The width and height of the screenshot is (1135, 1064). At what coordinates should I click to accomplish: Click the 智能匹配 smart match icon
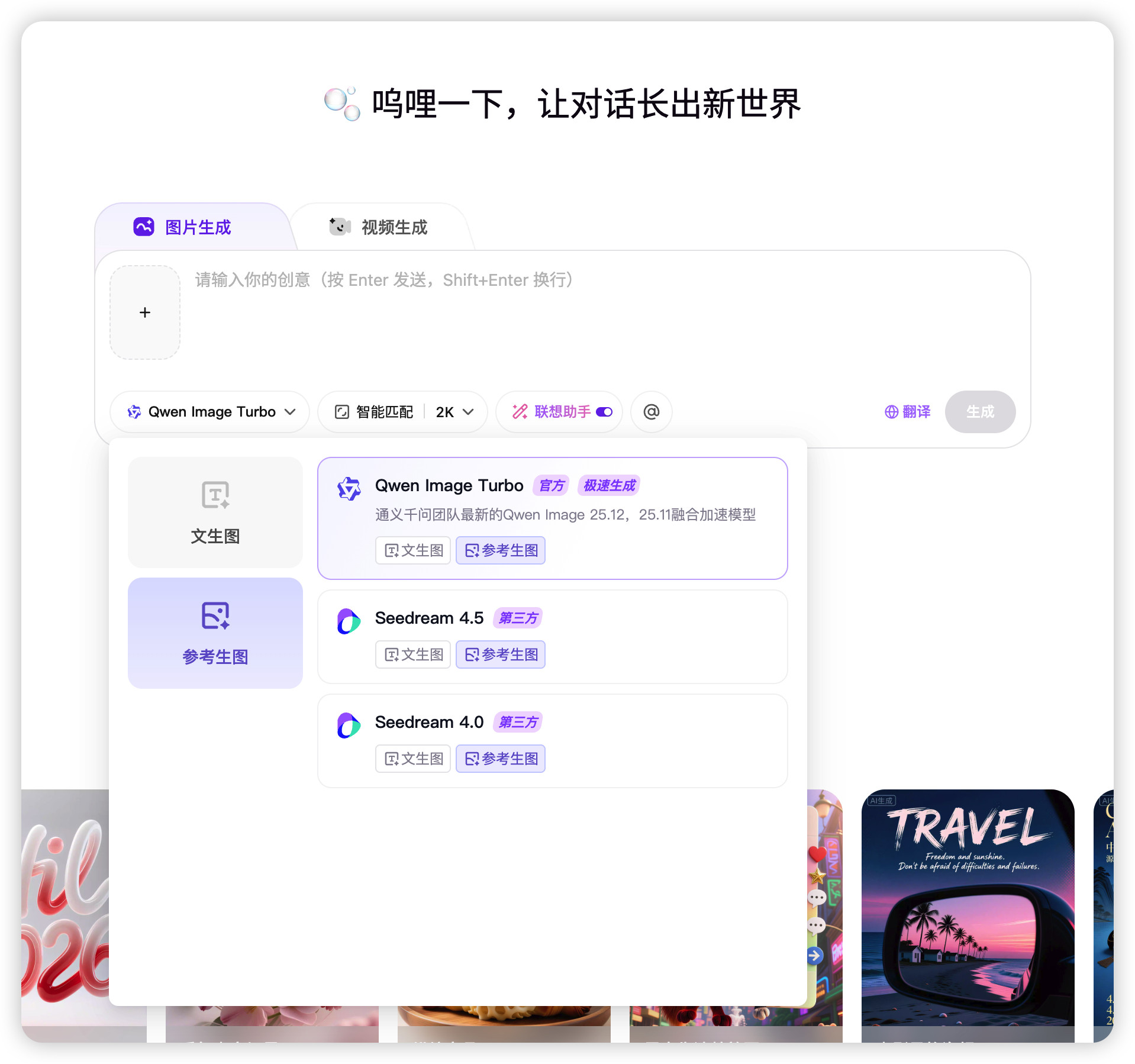(x=342, y=412)
